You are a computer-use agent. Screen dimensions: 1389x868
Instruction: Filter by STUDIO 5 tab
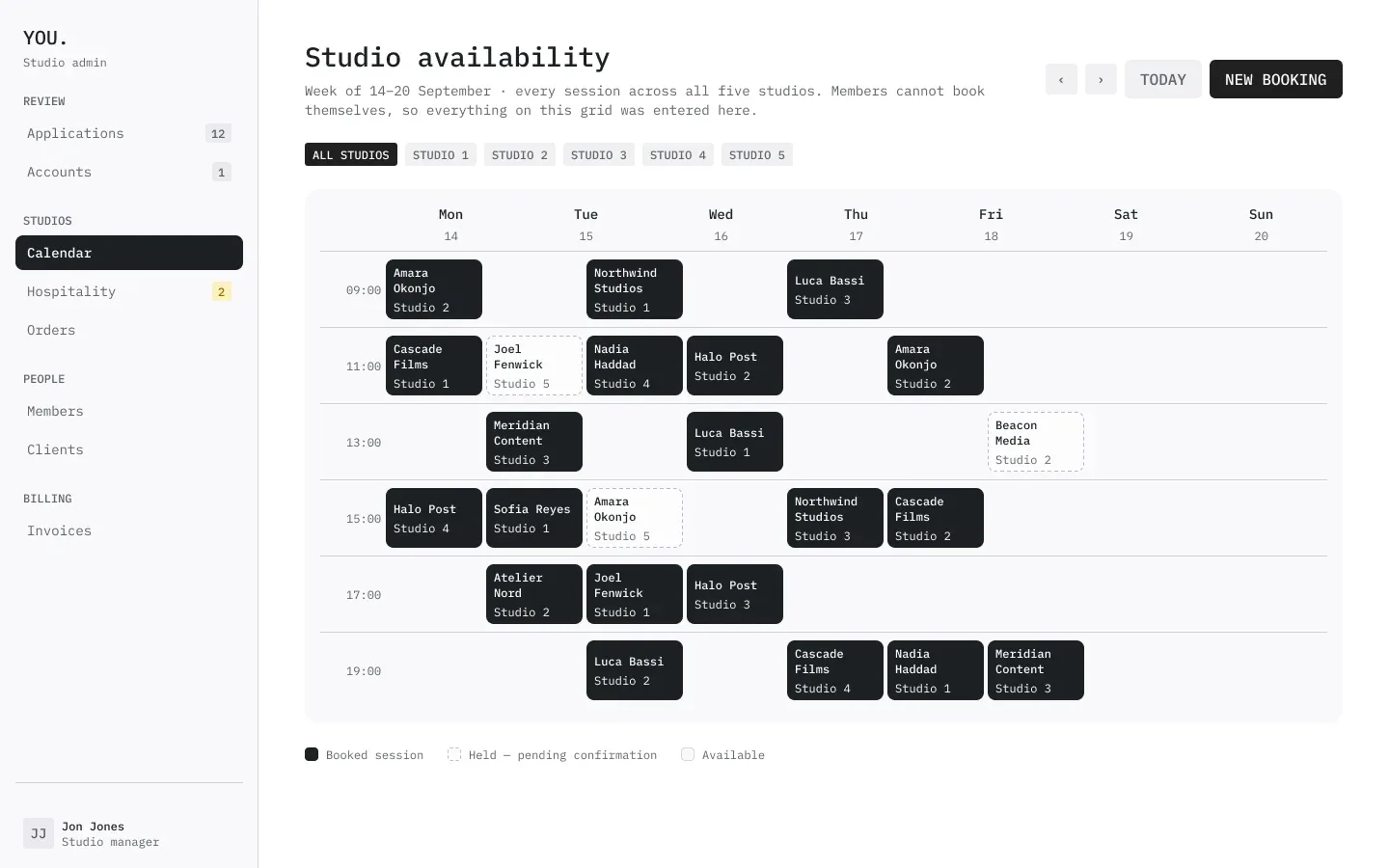757,154
